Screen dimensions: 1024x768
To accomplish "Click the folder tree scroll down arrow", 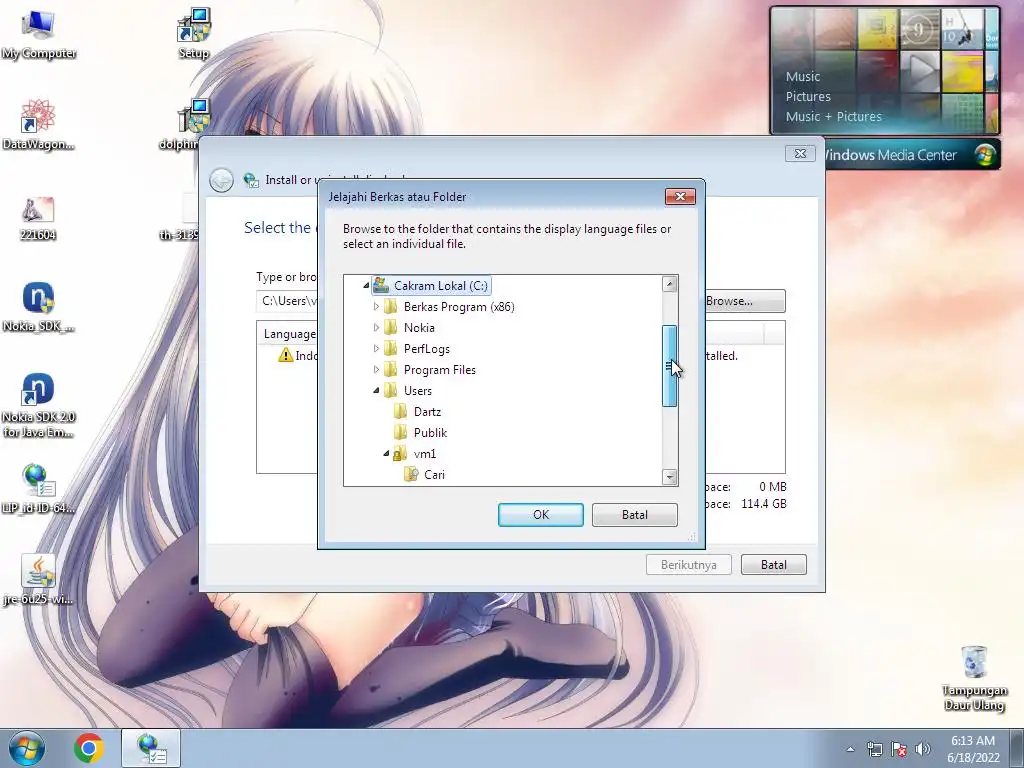I will [669, 477].
